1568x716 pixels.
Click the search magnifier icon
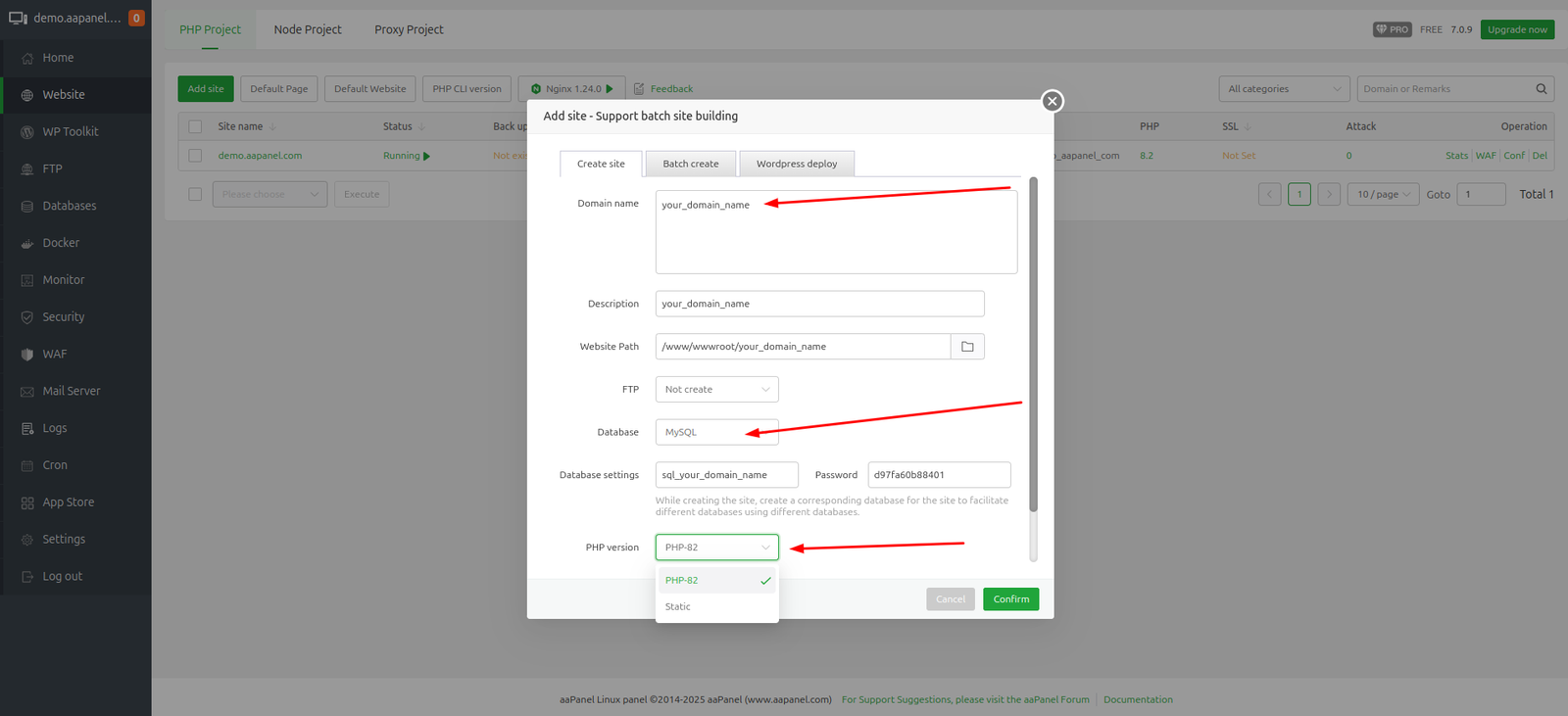1541,89
